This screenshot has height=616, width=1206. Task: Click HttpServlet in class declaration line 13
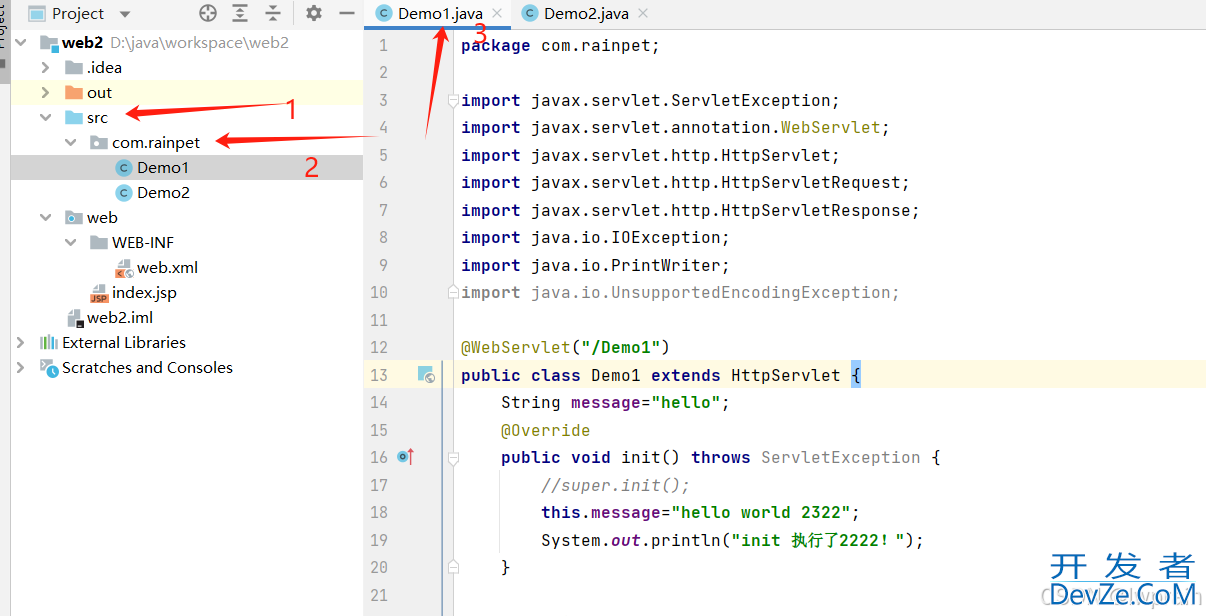tap(786, 376)
